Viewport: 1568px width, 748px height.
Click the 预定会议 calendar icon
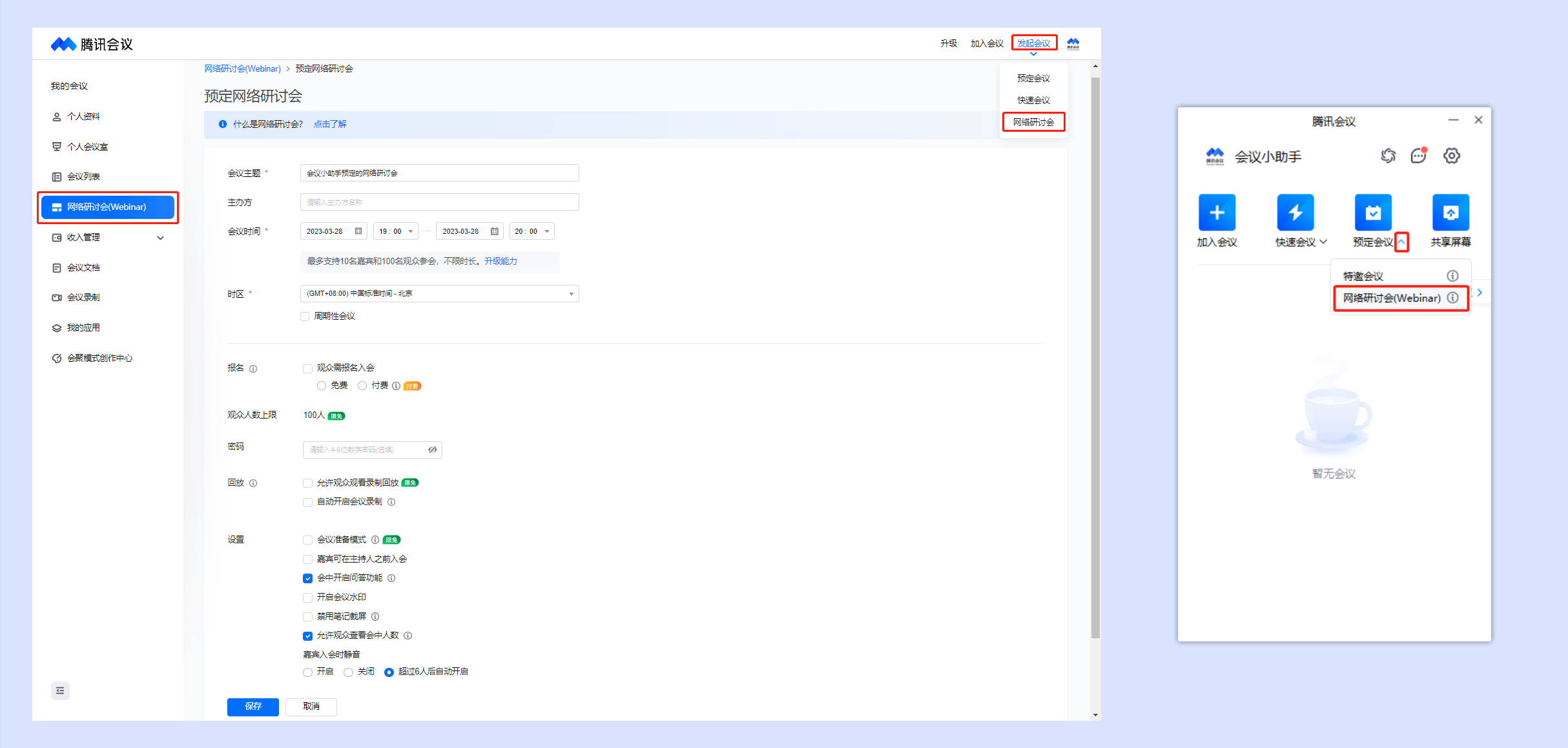(1373, 213)
